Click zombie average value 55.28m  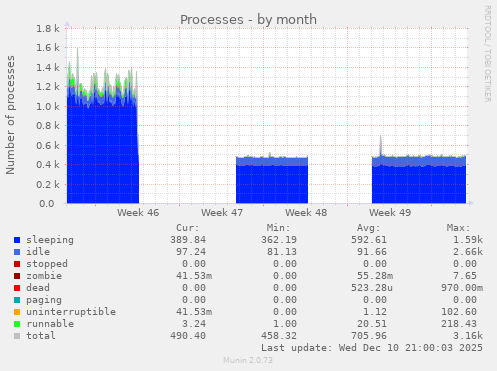pos(375,276)
